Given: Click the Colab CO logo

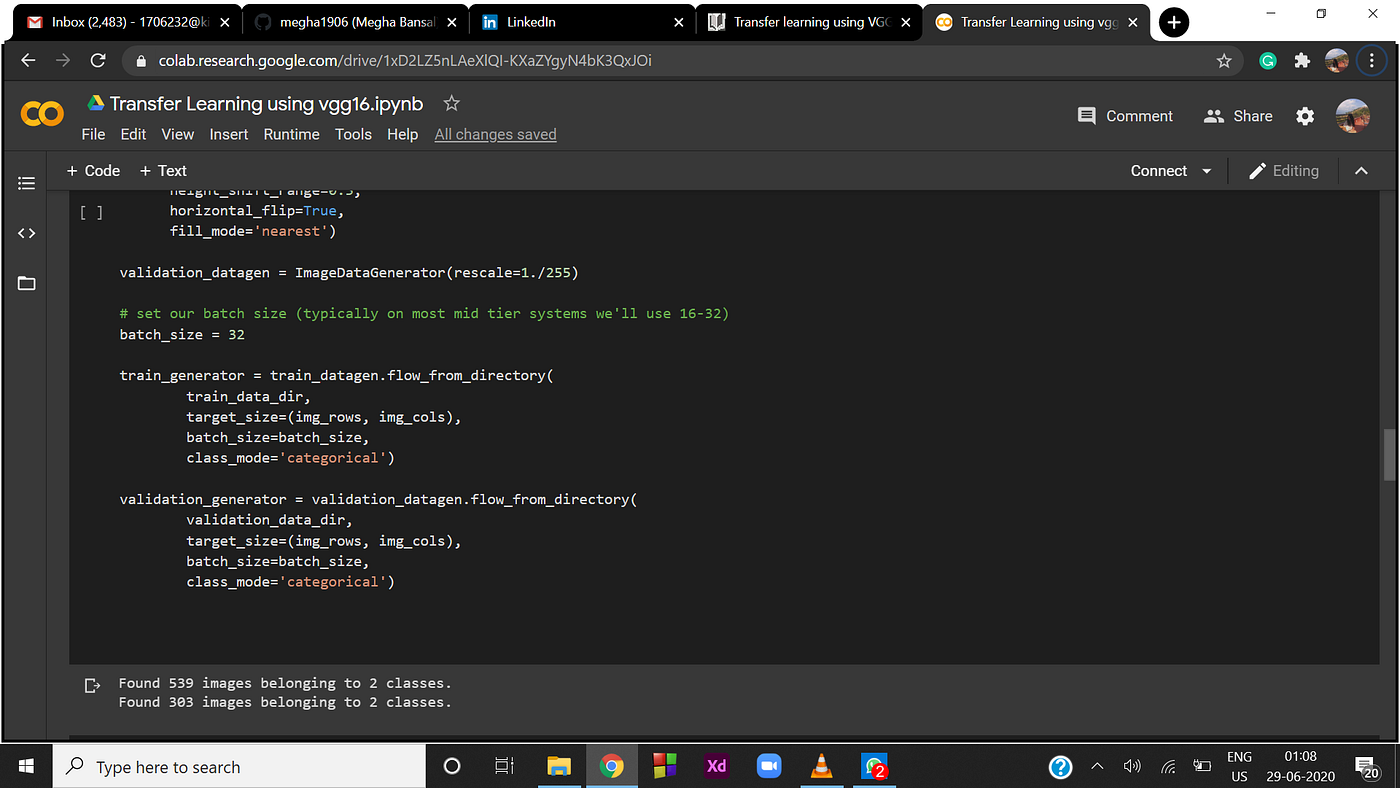Looking at the screenshot, I should tap(41, 114).
